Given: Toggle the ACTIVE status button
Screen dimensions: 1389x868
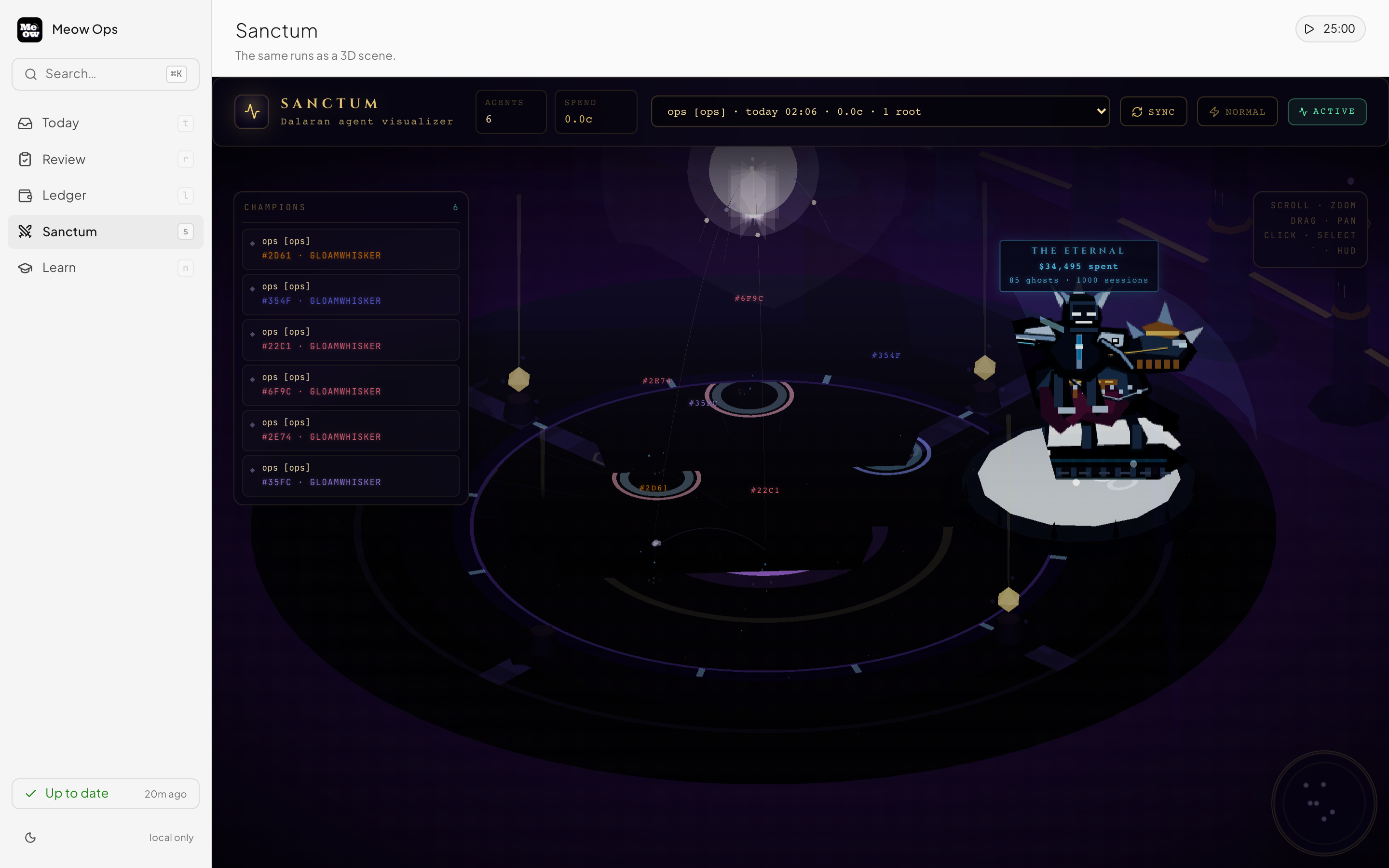Looking at the screenshot, I should [x=1327, y=111].
